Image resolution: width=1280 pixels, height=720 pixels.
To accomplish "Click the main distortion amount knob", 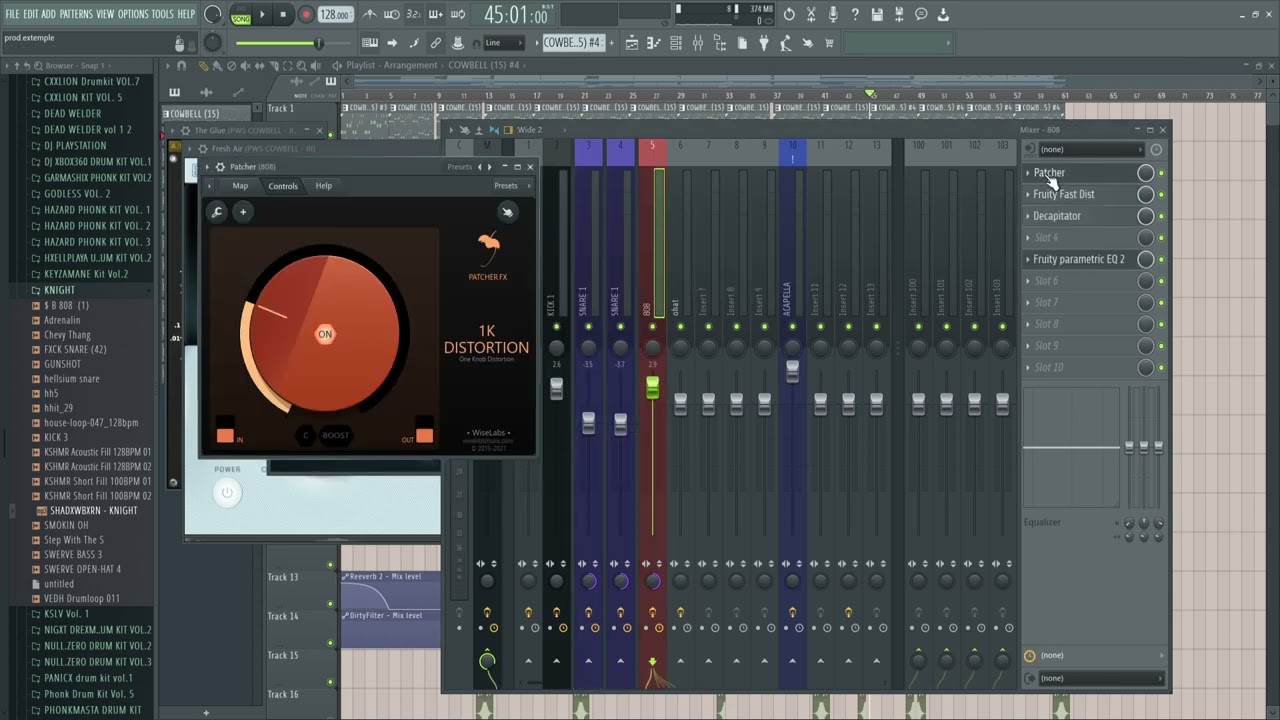I will click(x=323, y=333).
